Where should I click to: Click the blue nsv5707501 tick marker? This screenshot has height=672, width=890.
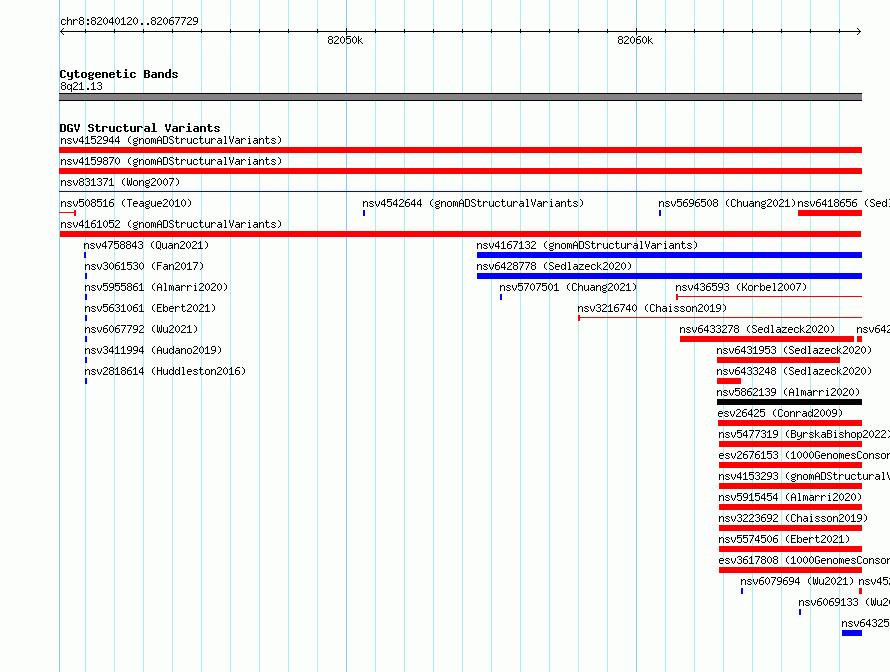501,297
